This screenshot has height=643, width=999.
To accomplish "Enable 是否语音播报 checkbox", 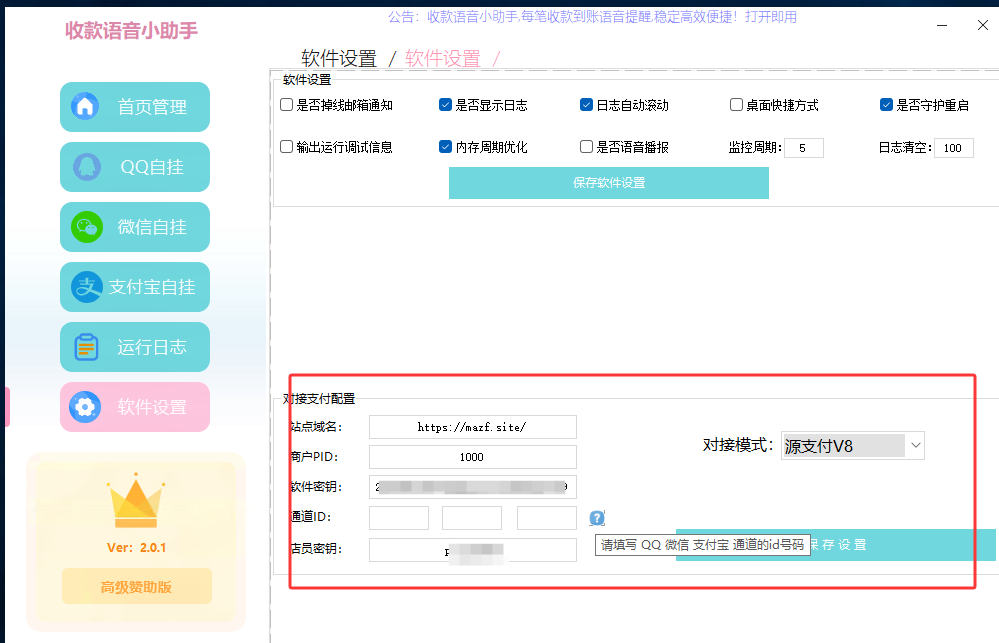I will [x=586, y=147].
